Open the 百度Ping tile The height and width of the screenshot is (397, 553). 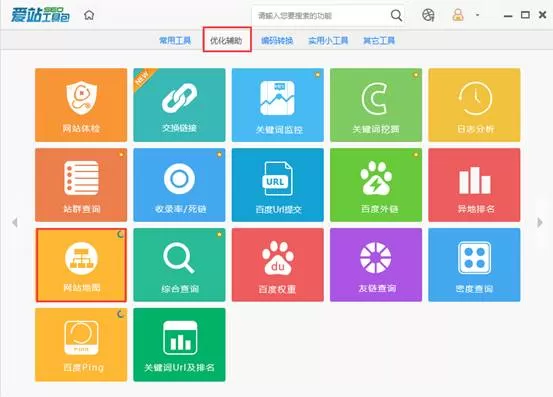81,345
